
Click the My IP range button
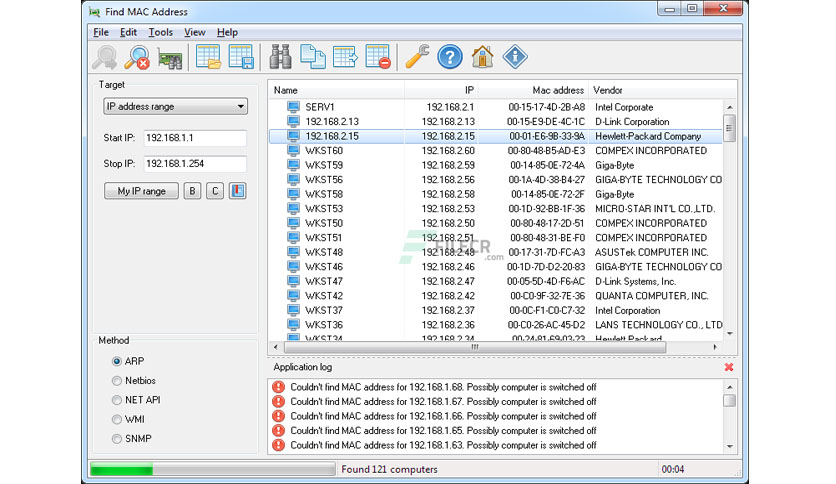coord(141,191)
